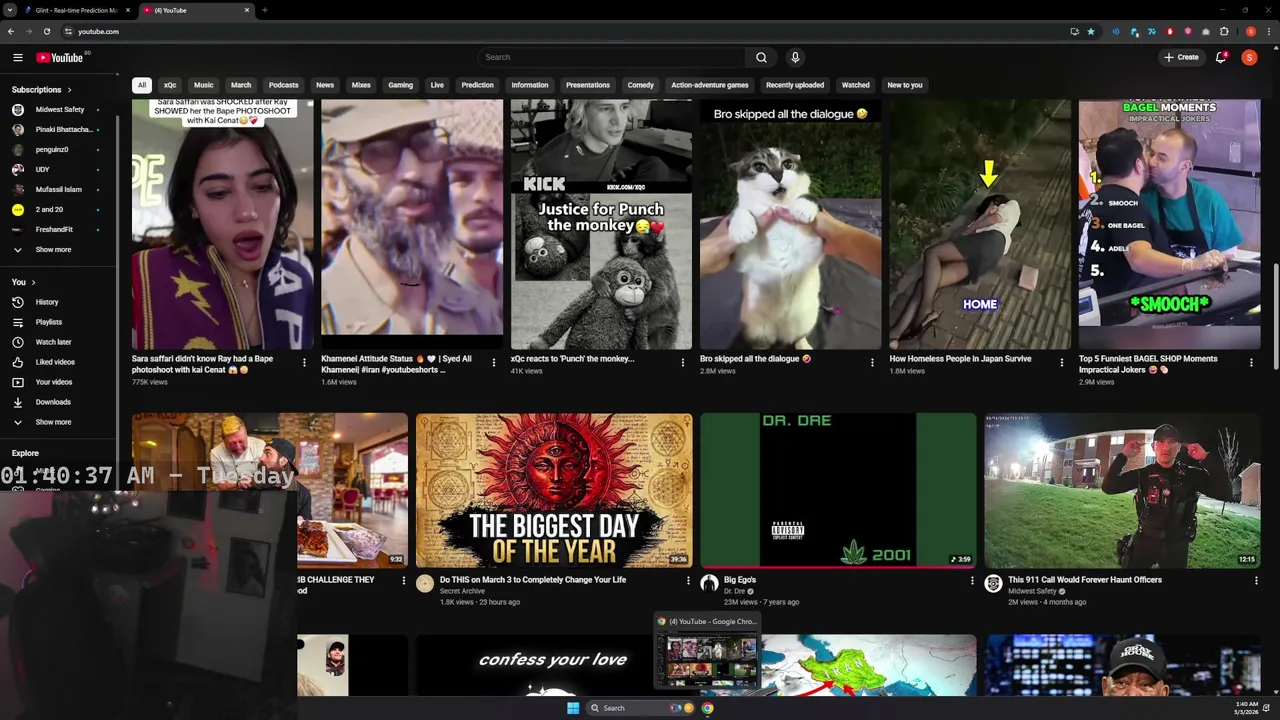
Task: Play the cat Bro skipped dialogue short
Action: coord(790,224)
